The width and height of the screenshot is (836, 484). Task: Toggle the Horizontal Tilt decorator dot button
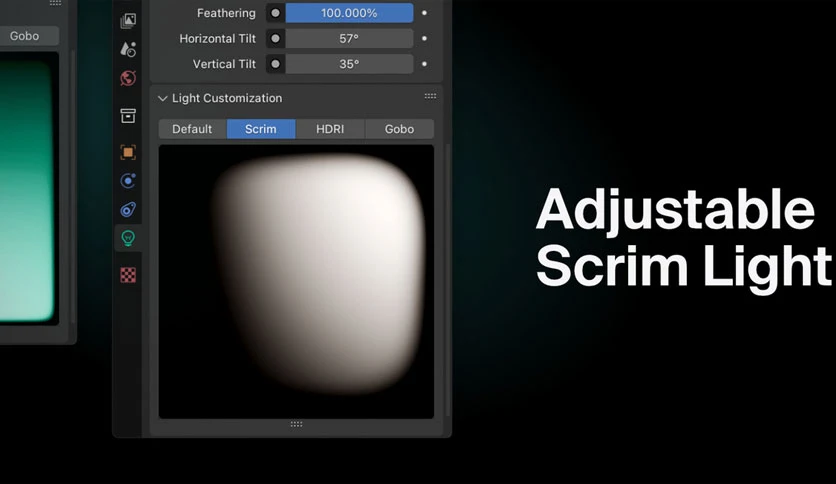(275, 38)
